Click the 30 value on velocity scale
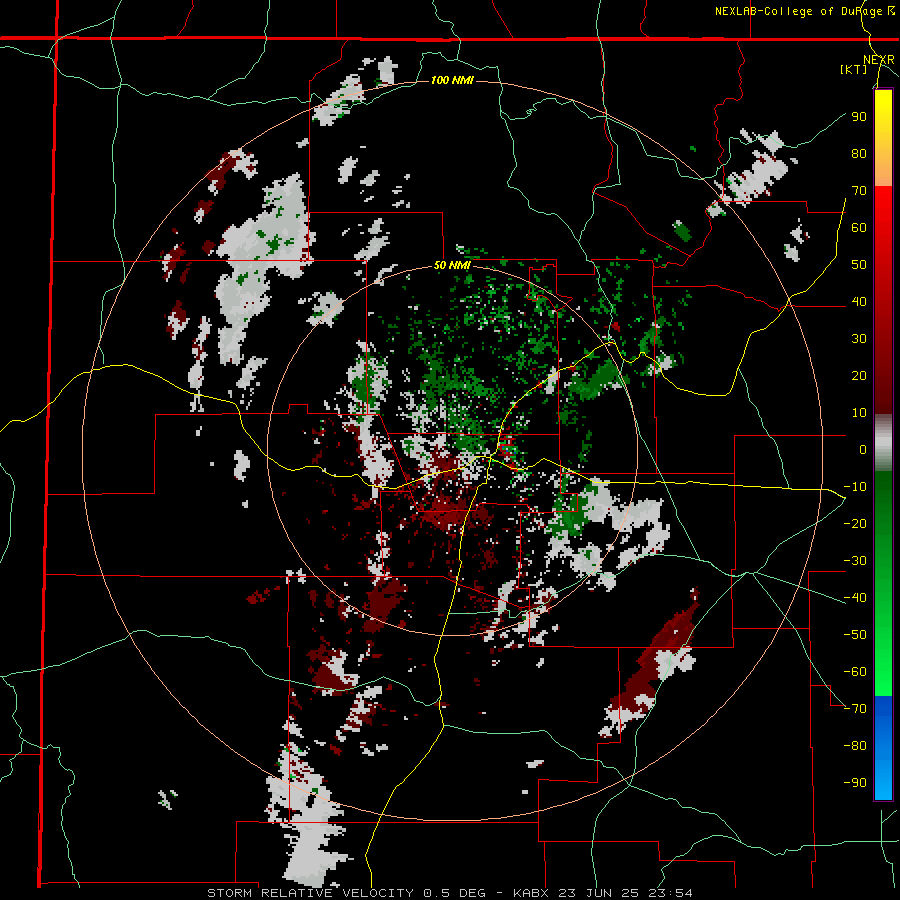 click(859, 339)
